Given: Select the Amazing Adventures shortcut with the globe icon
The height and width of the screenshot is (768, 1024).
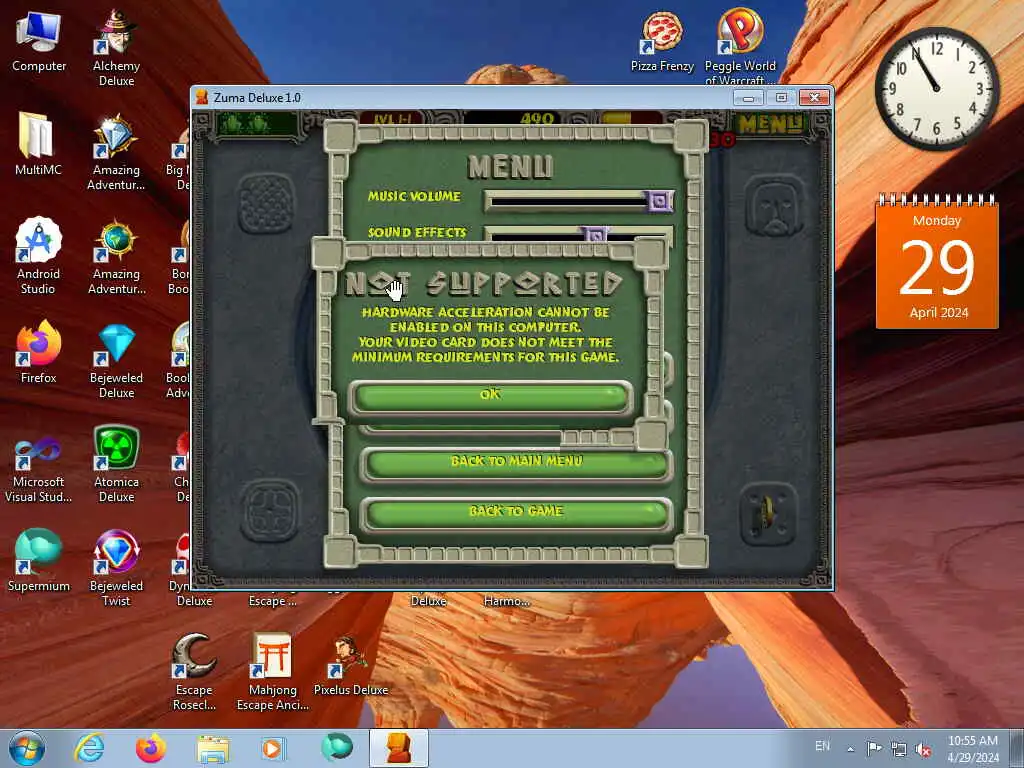Looking at the screenshot, I should click(x=116, y=256).
